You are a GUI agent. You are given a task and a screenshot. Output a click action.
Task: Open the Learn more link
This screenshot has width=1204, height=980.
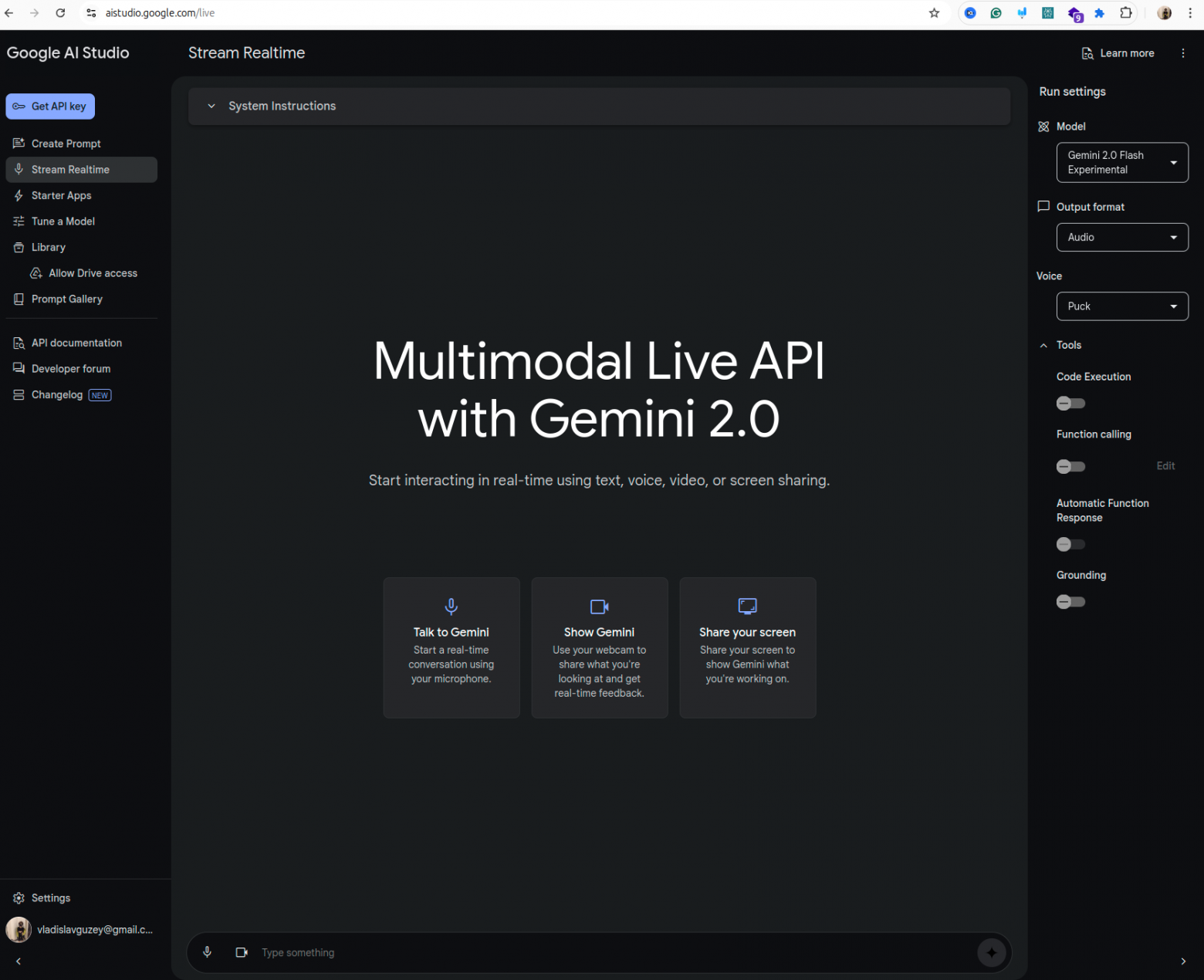pos(1118,53)
